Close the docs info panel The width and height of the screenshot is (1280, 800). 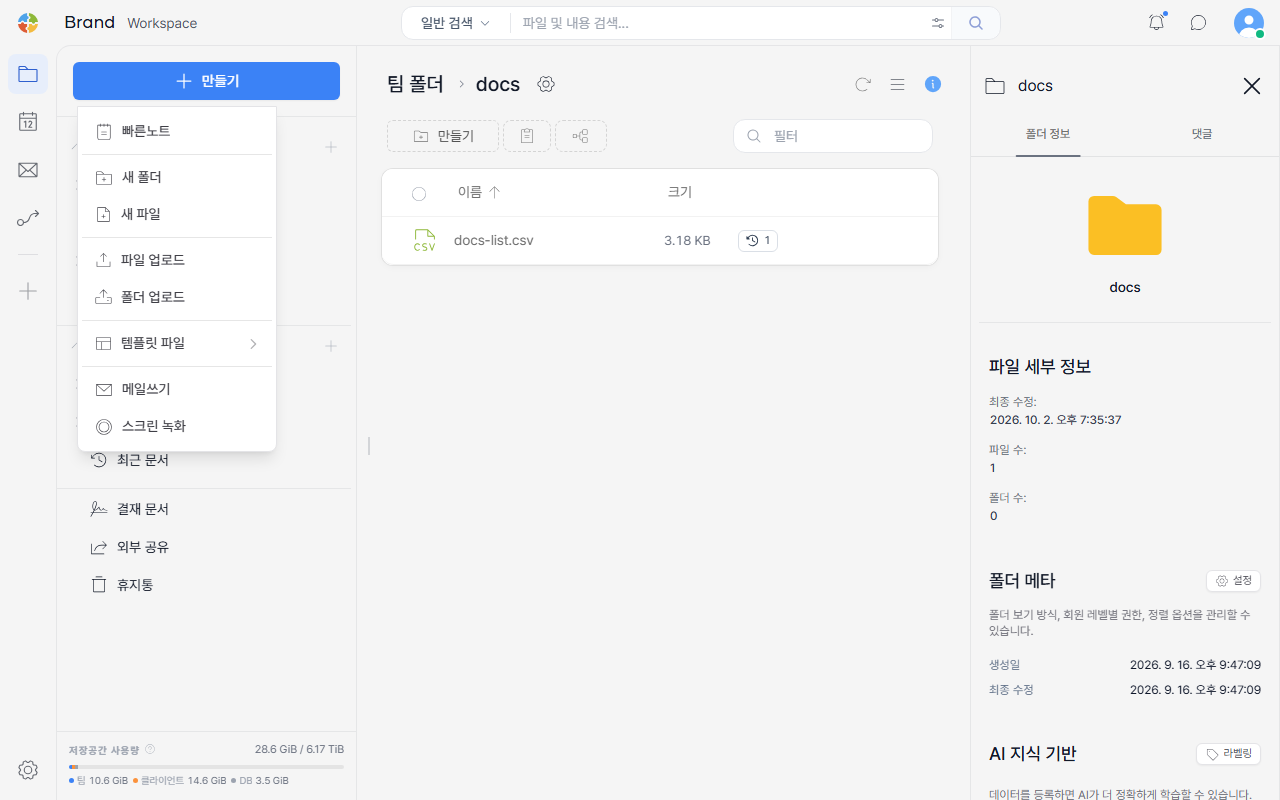(x=1252, y=86)
